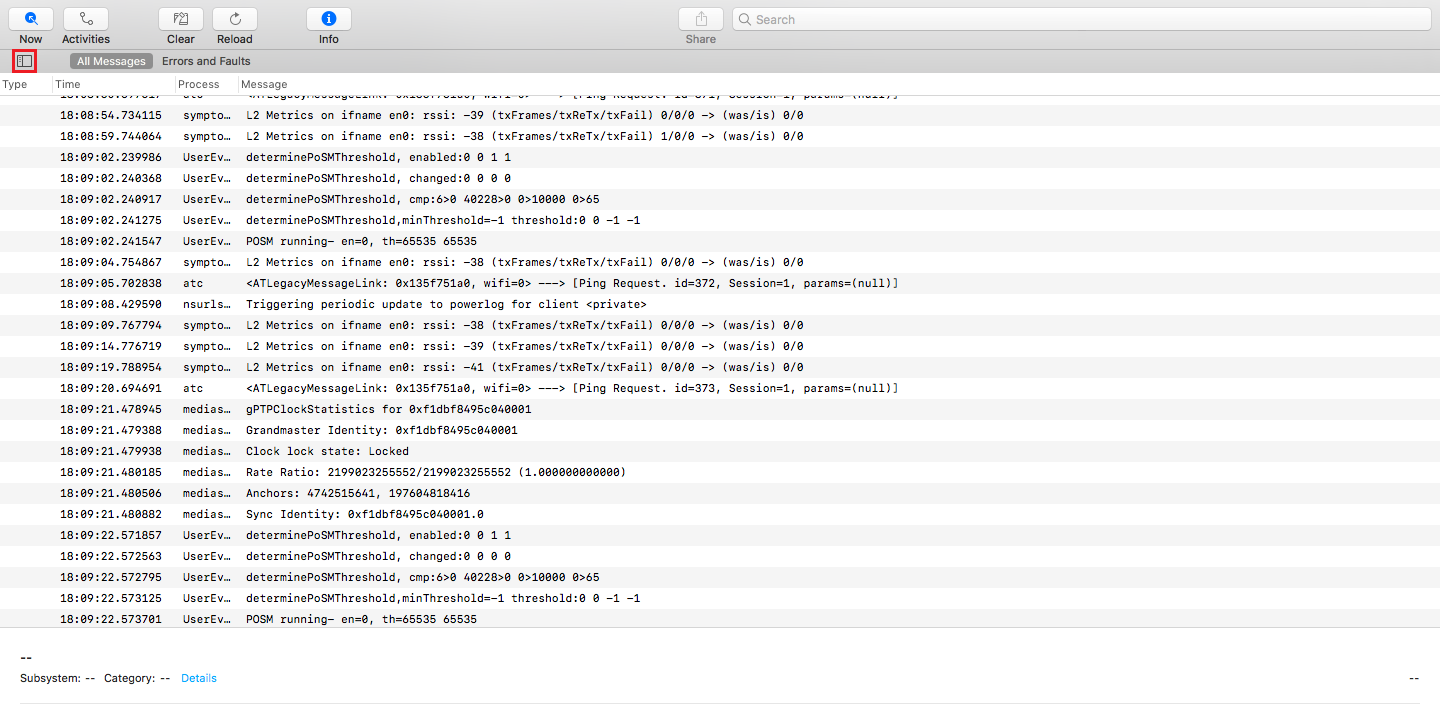
Task: Show the Info inspector
Action: [329, 19]
